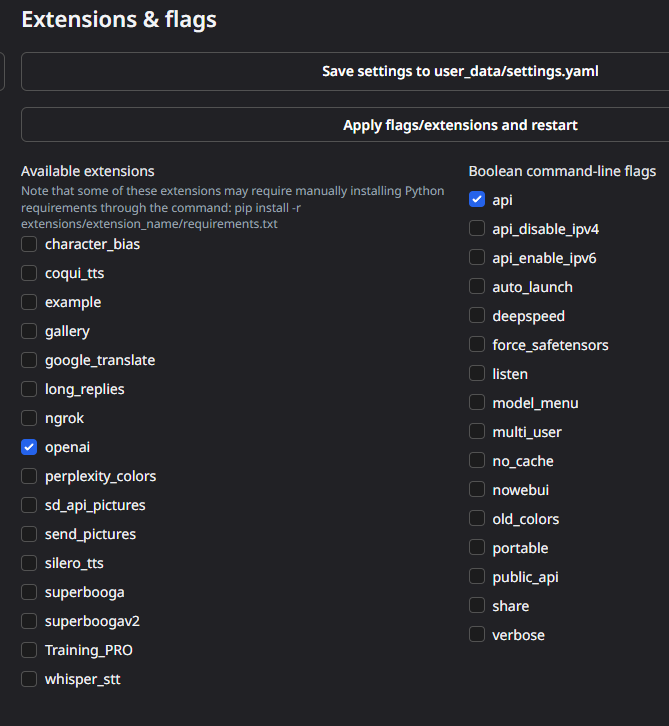
Task: Enable the gallery extension
Action: point(29,331)
